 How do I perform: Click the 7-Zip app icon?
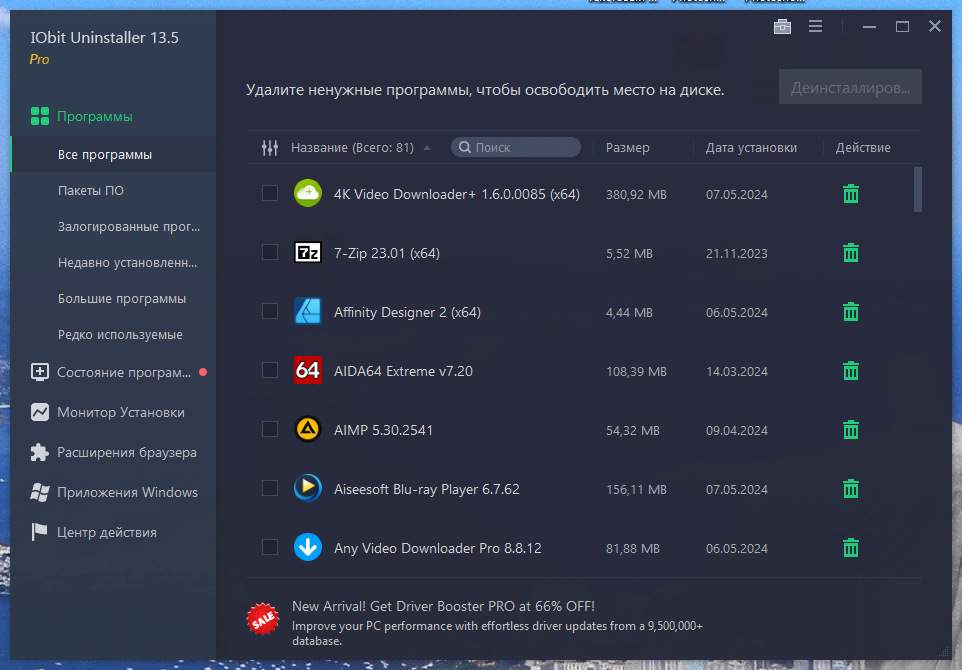(308, 252)
